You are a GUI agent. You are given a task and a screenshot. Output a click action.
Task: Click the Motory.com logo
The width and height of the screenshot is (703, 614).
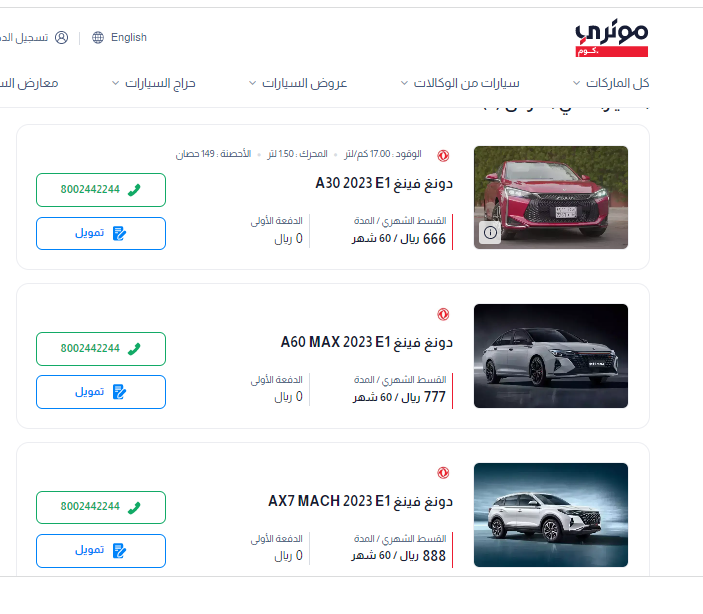pos(612,38)
